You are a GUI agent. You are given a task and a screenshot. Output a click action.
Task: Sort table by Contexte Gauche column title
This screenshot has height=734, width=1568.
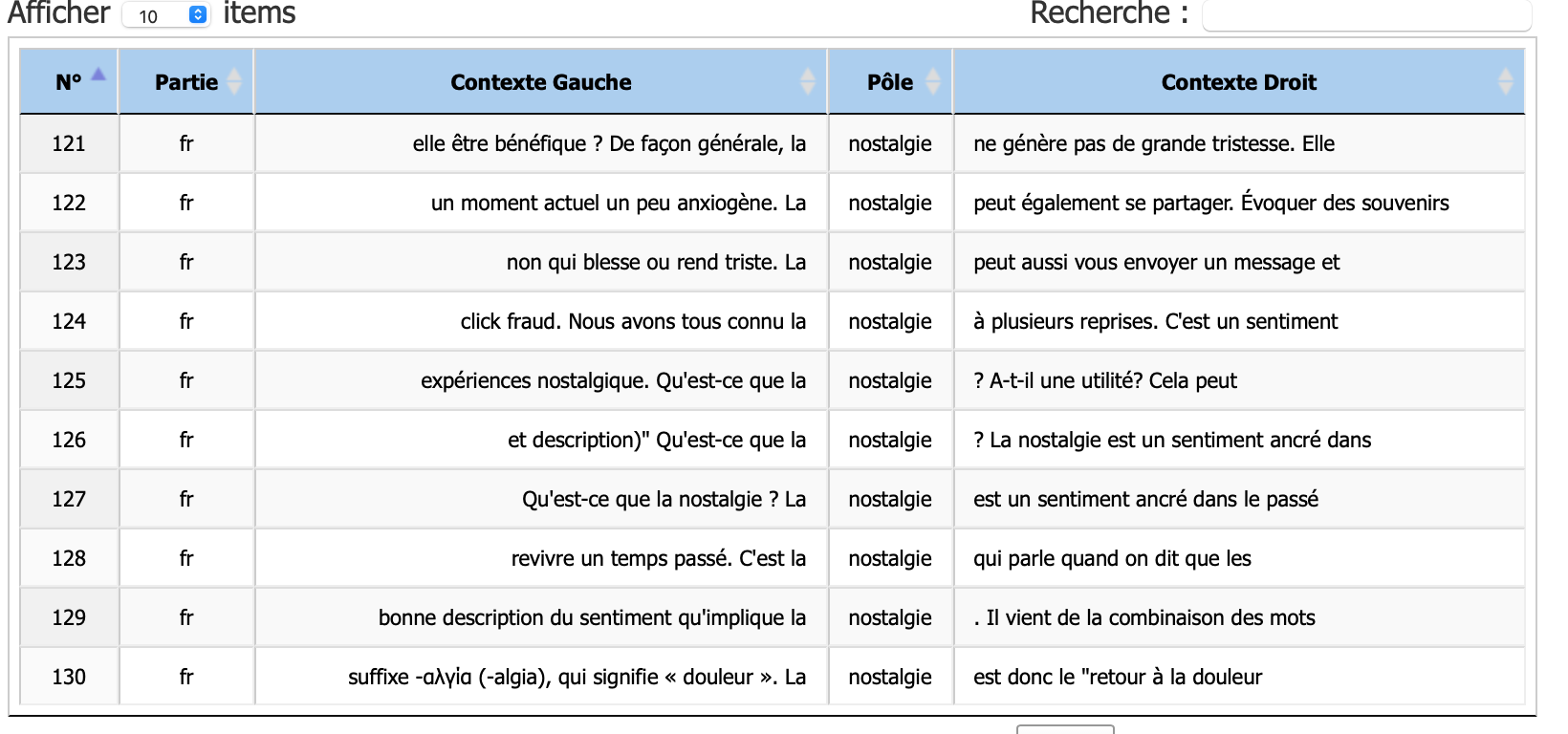(x=540, y=82)
